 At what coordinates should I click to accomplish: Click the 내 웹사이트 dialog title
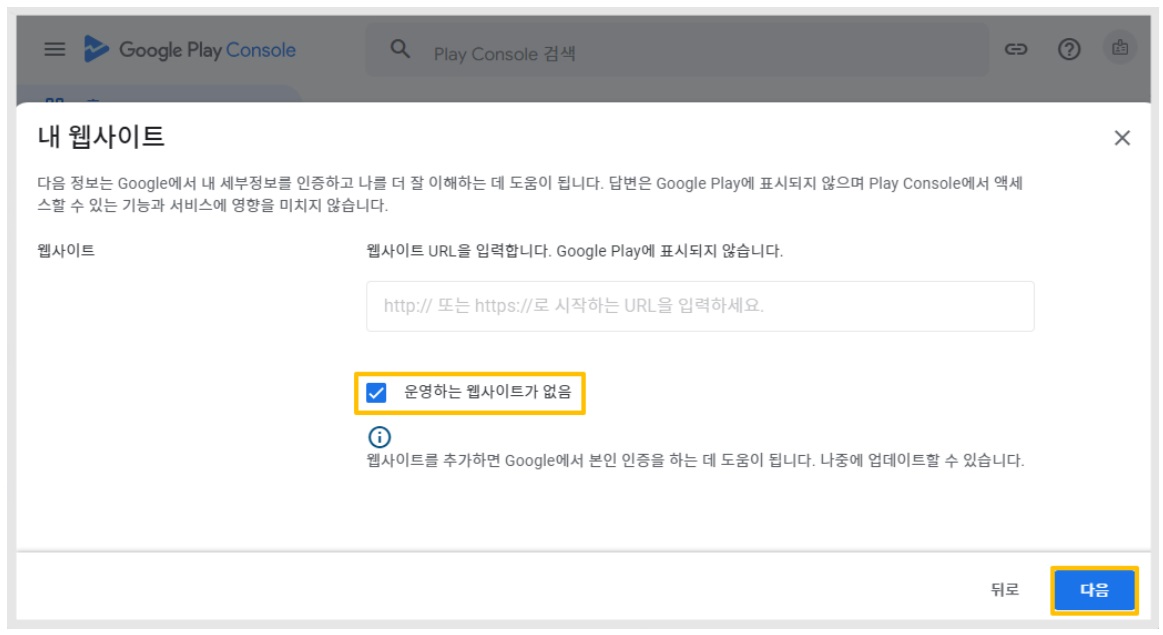[x=101, y=137]
